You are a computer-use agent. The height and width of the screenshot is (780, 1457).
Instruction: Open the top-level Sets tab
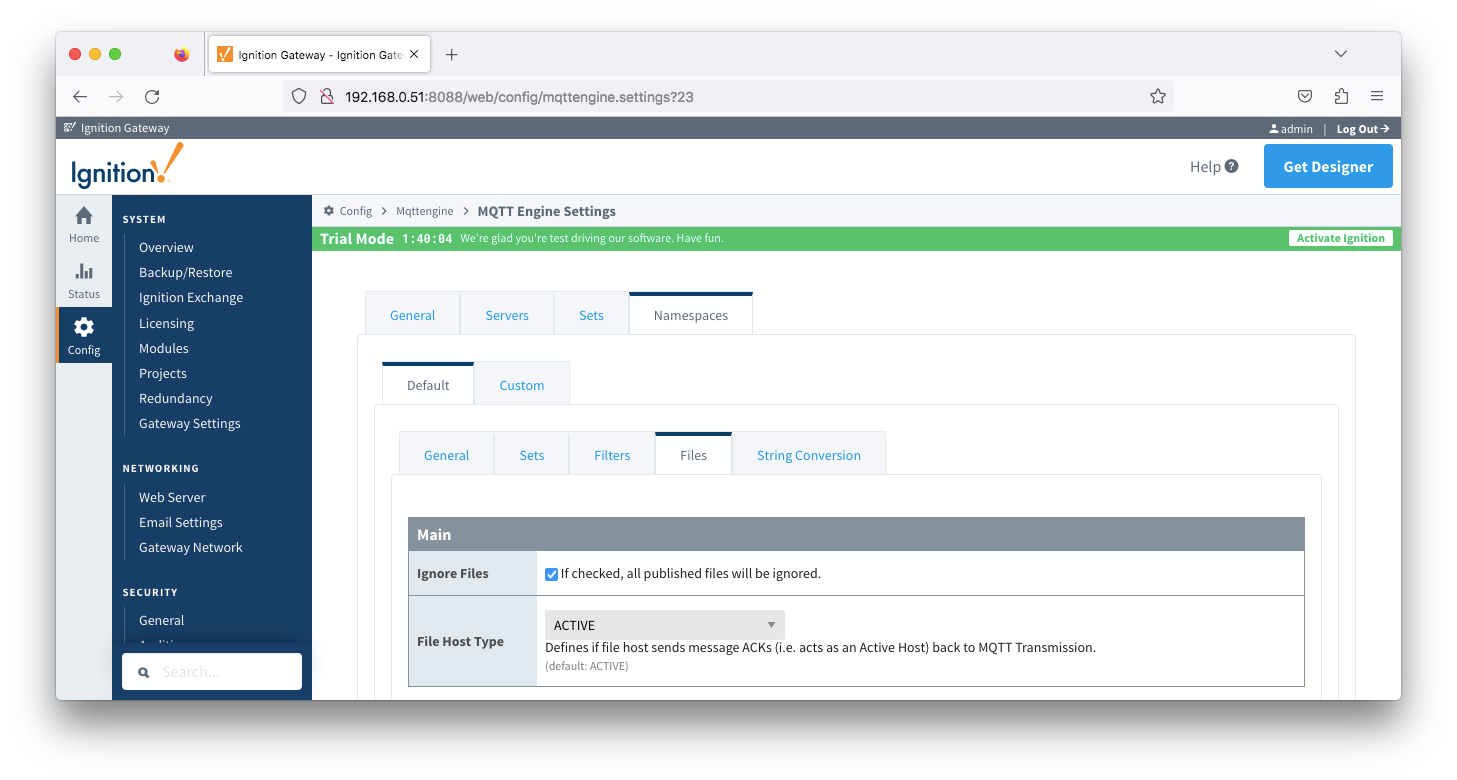point(591,315)
